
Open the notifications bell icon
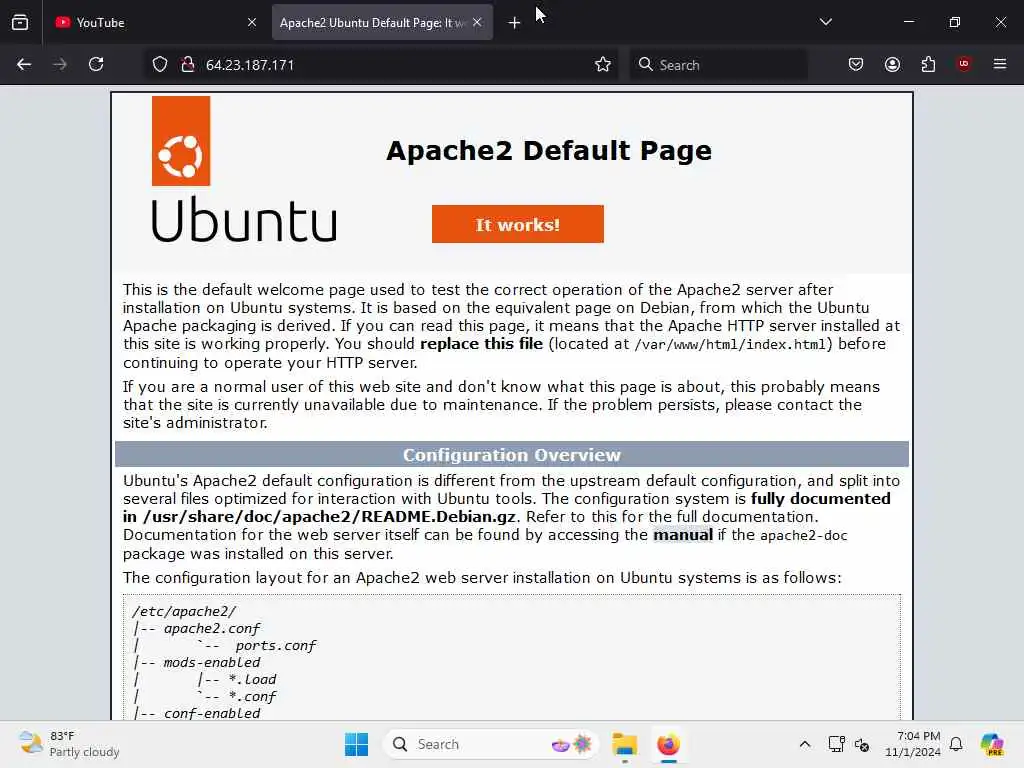point(956,744)
